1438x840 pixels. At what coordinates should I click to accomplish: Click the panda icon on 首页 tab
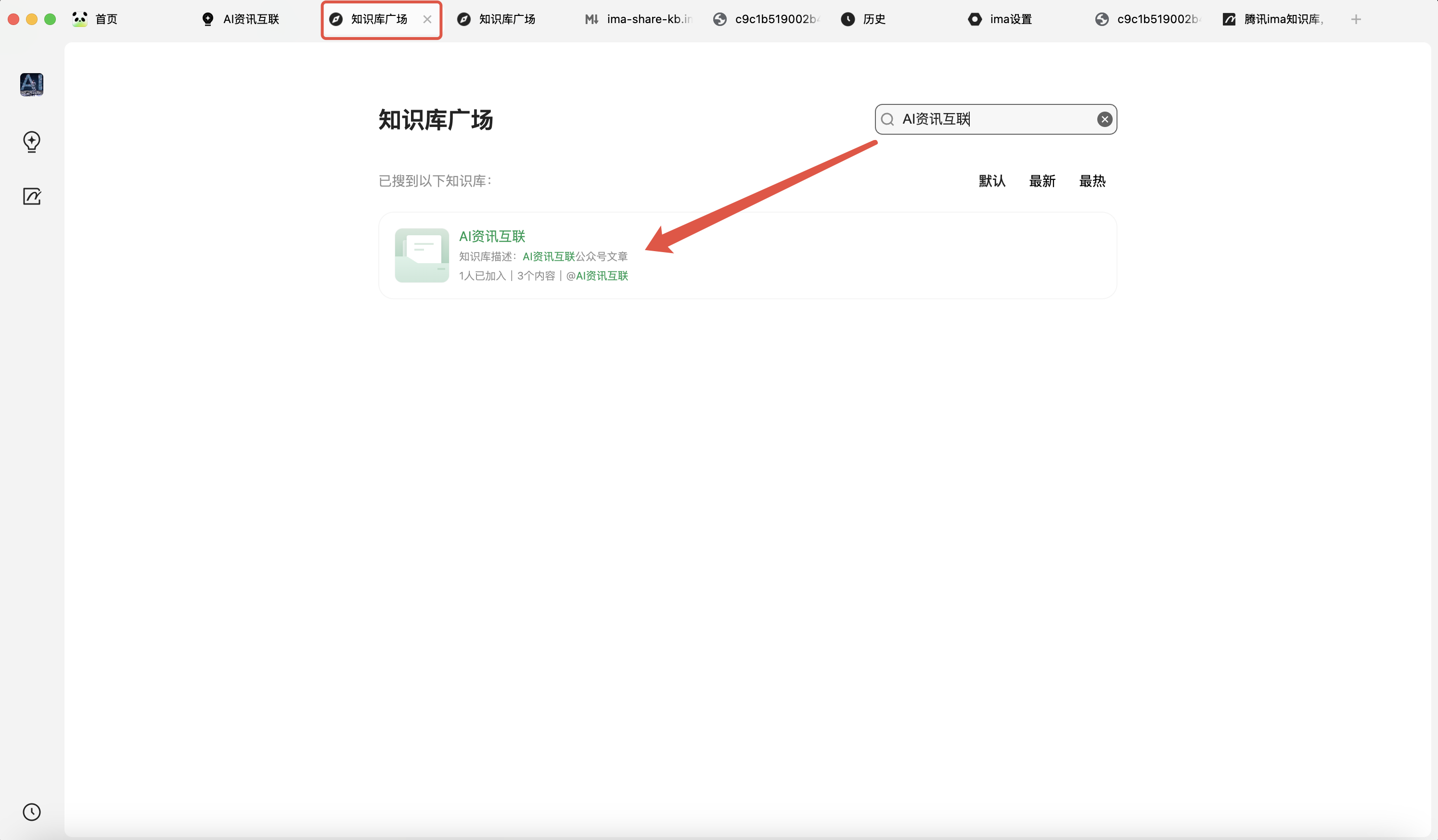click(x=80, y=19)
